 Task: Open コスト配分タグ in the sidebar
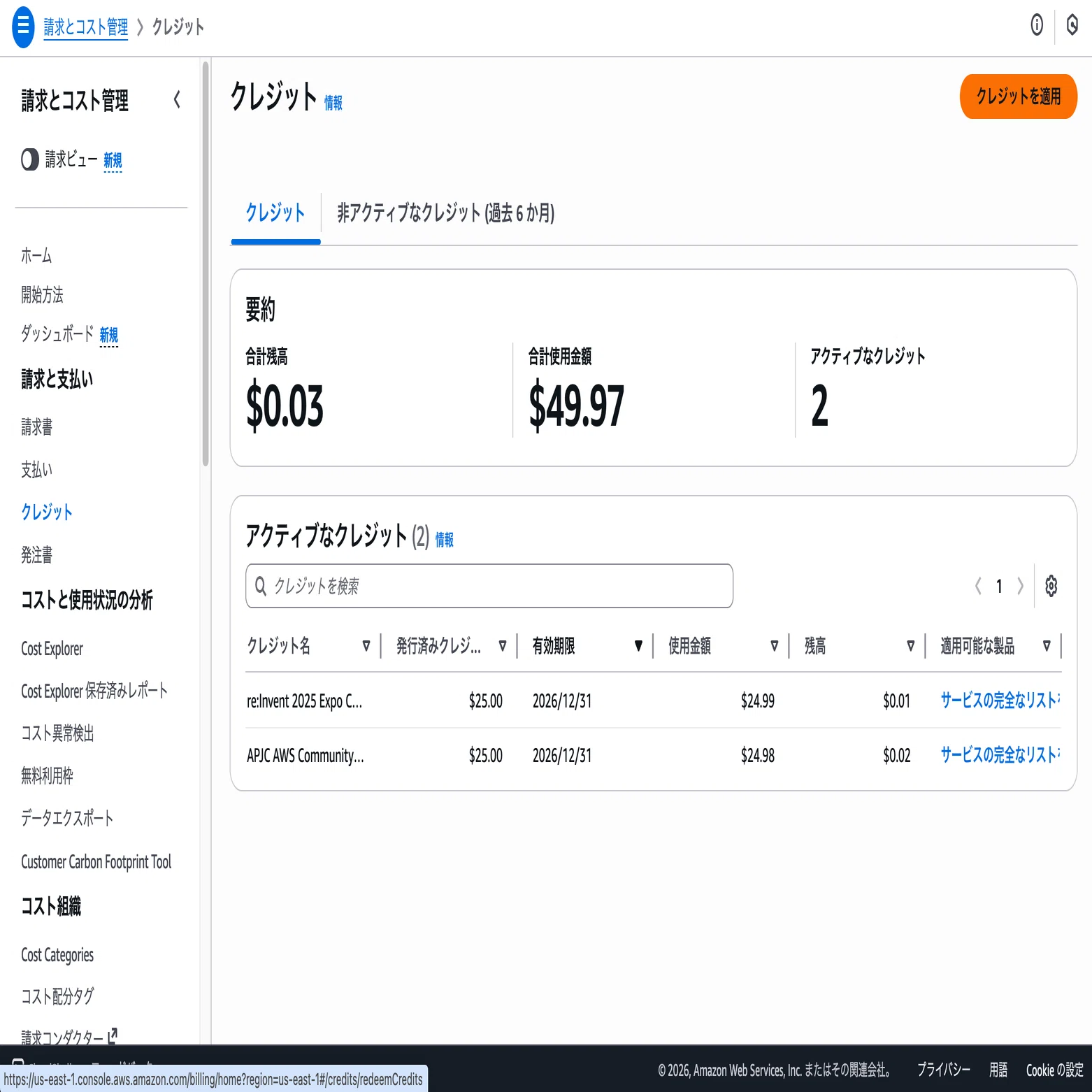[x=57, y=996]
